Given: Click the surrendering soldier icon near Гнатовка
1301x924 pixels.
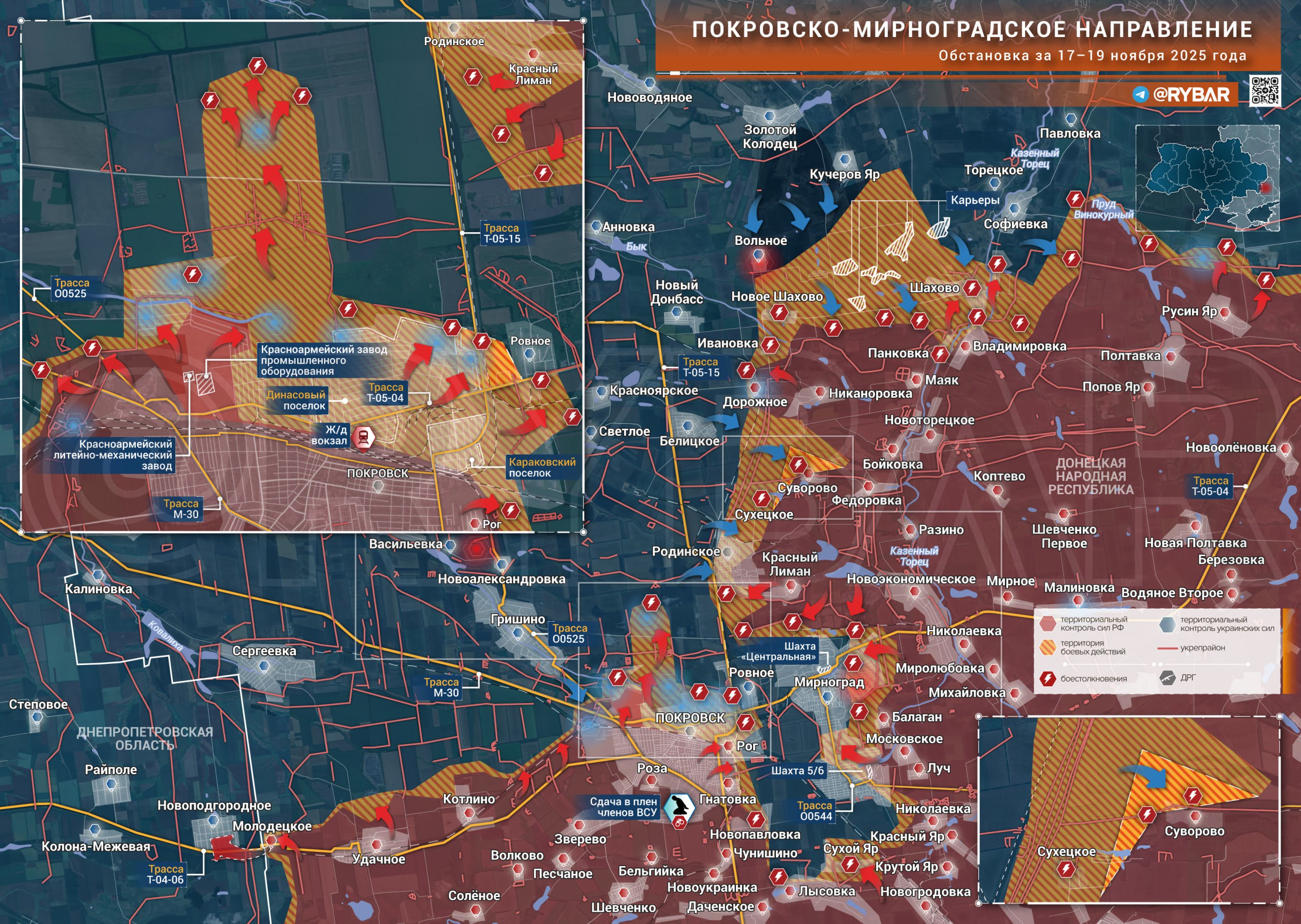Looking at the screenshot, I should 679,806.
